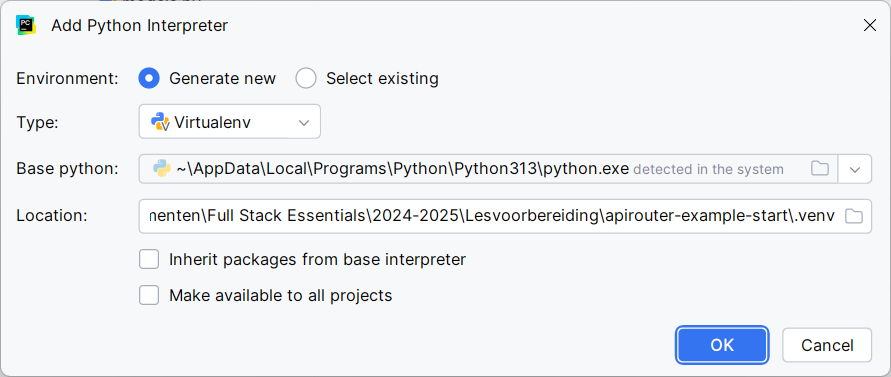Click the Environment: label
This screenshot has width=891, height=377.
tap(67, 78)
